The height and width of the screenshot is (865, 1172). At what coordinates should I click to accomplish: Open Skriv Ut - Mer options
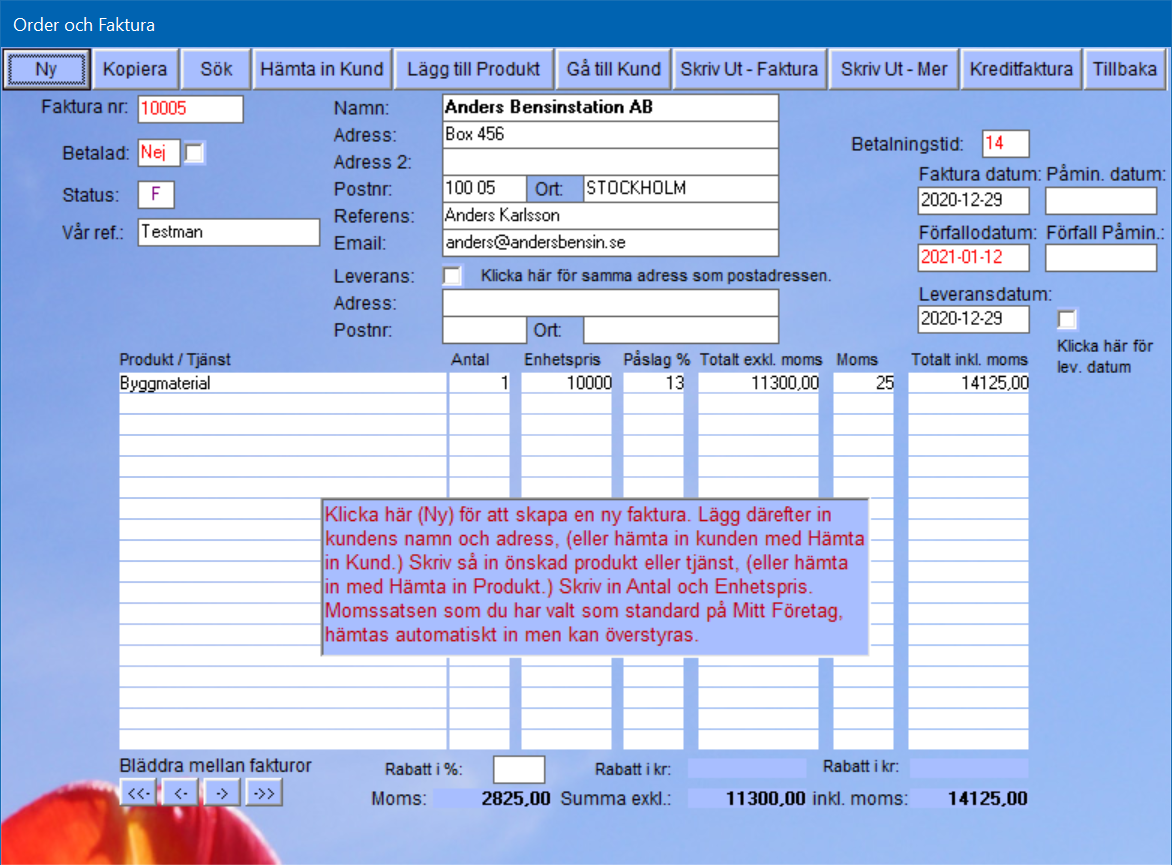click(893, 69)
